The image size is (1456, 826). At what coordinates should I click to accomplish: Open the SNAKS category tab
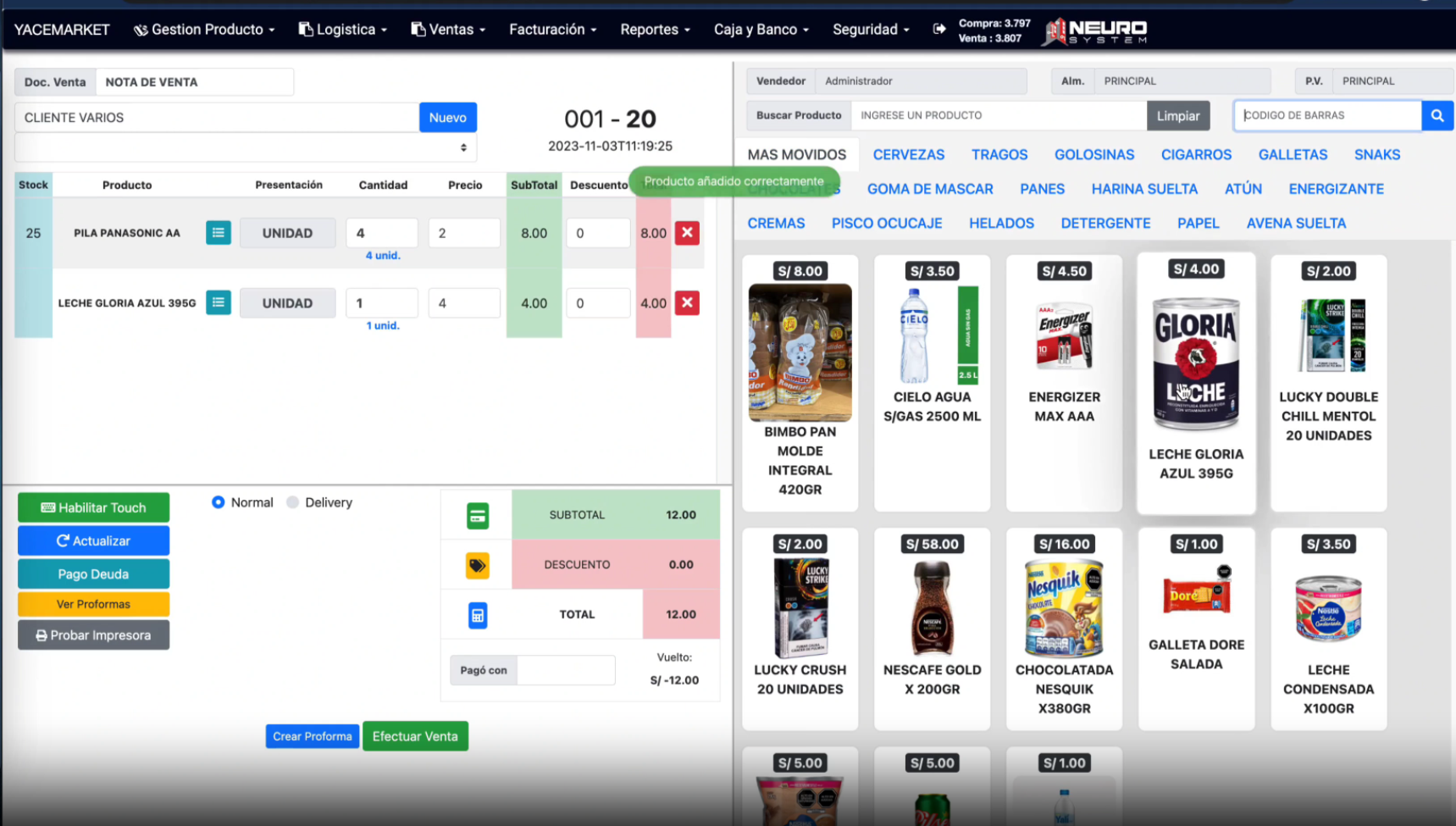[1377, 154]
